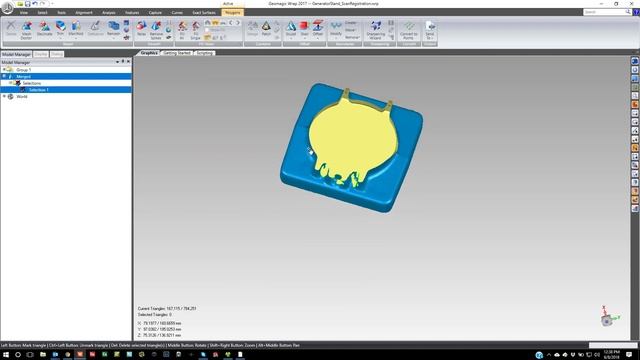Viewport: 640px width, 360px height.
Task: Select the World tree item
Action: click(x=22, y=96)
